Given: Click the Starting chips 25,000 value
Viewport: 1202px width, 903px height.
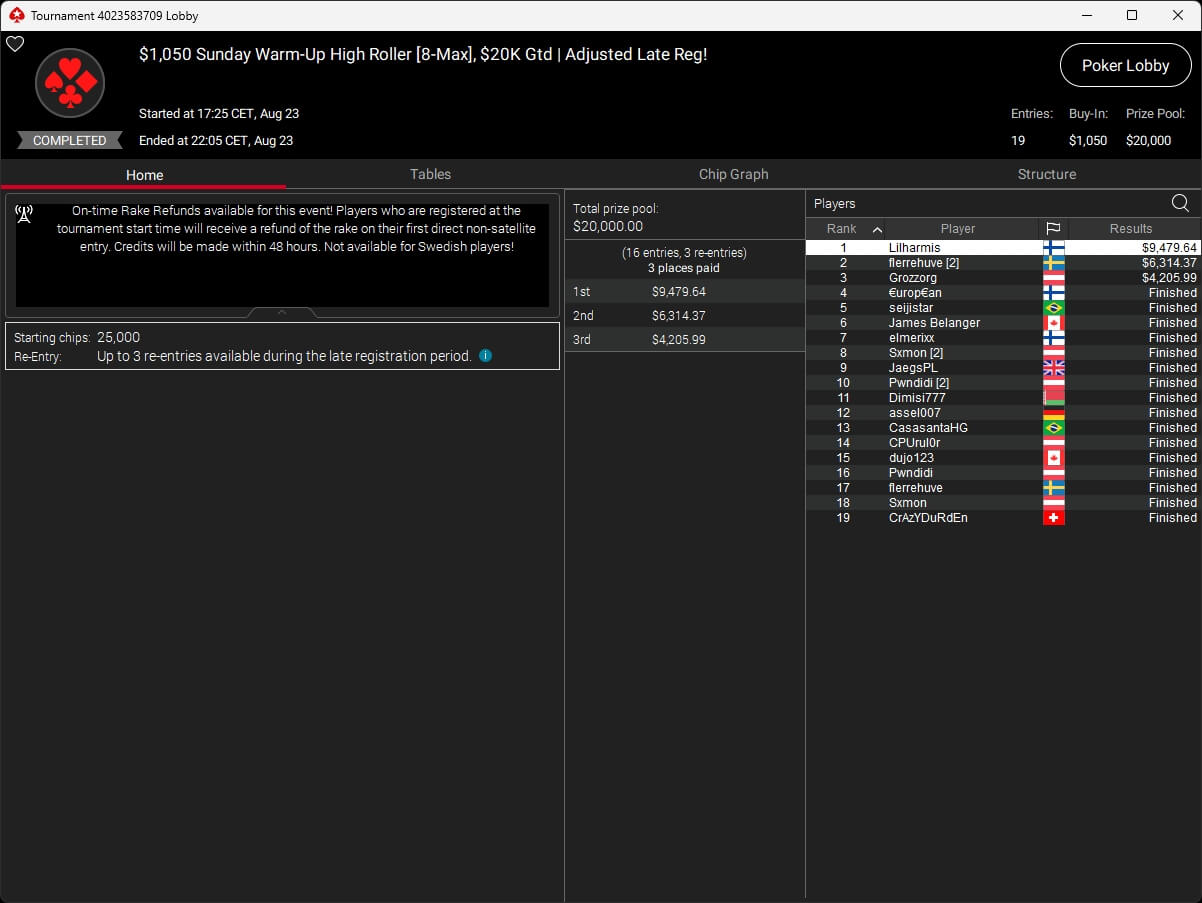Looking at the screenshot, I should [x=118, y=338].
